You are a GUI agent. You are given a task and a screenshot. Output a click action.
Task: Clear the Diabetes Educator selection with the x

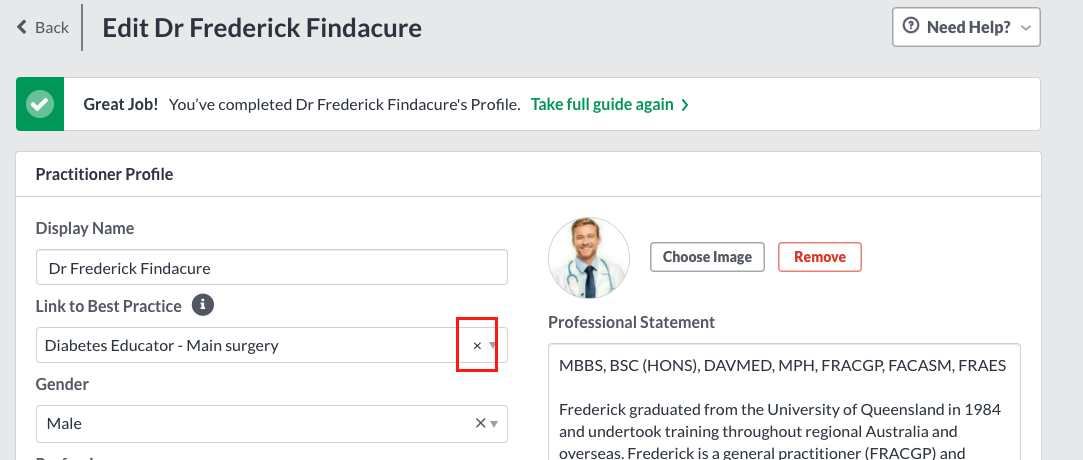click(x=477, y=345)
